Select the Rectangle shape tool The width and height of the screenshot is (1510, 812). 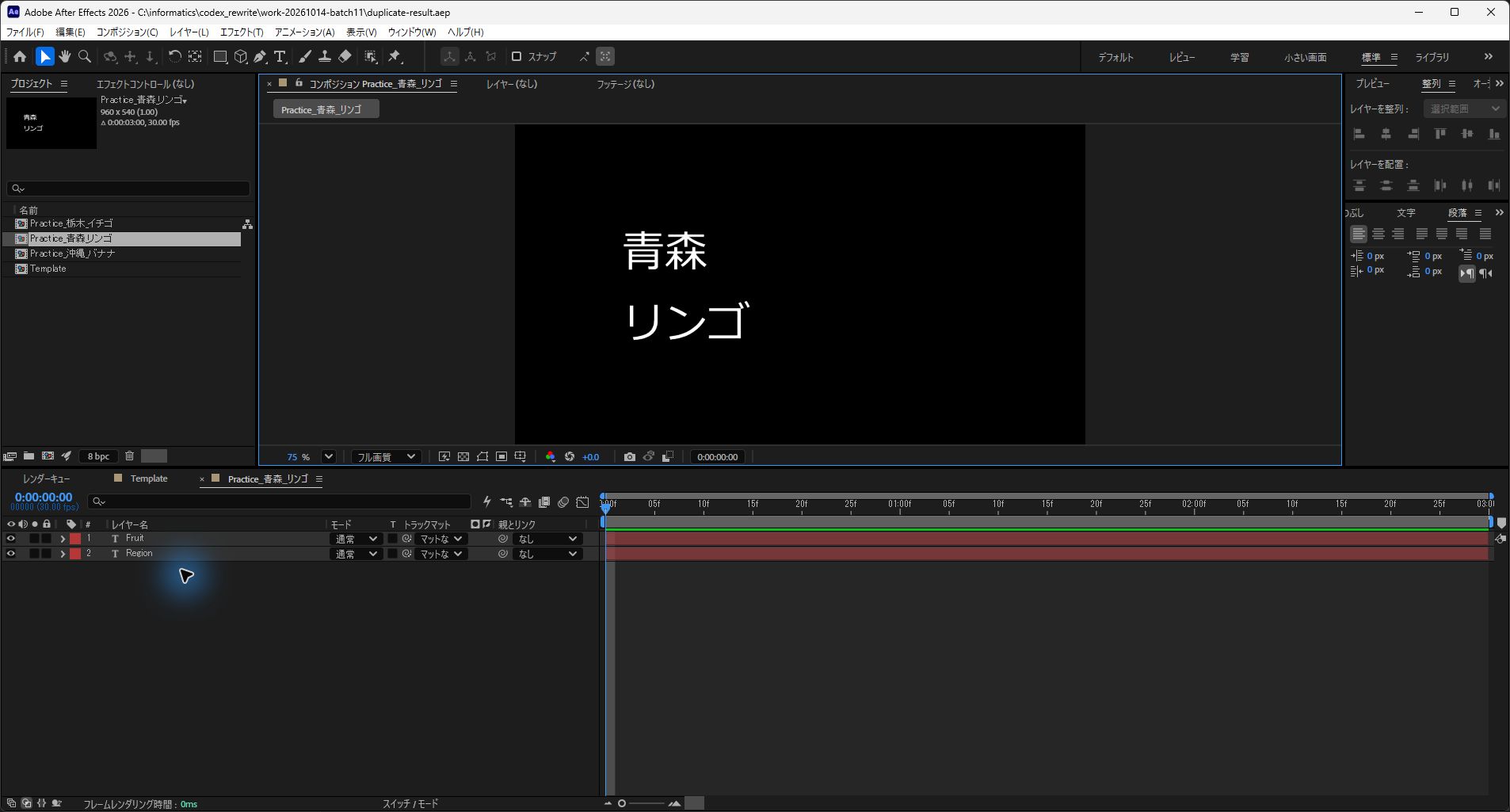(220, 56)
